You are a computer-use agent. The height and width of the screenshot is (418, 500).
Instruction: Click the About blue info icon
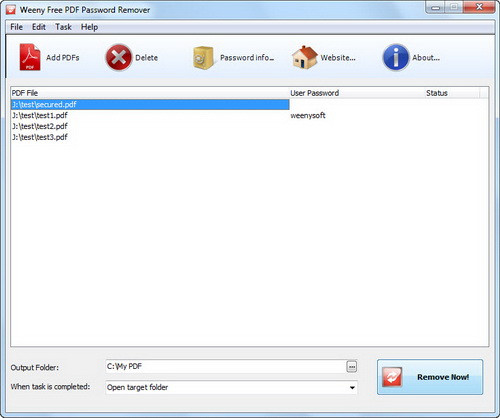tap(396, 57)
